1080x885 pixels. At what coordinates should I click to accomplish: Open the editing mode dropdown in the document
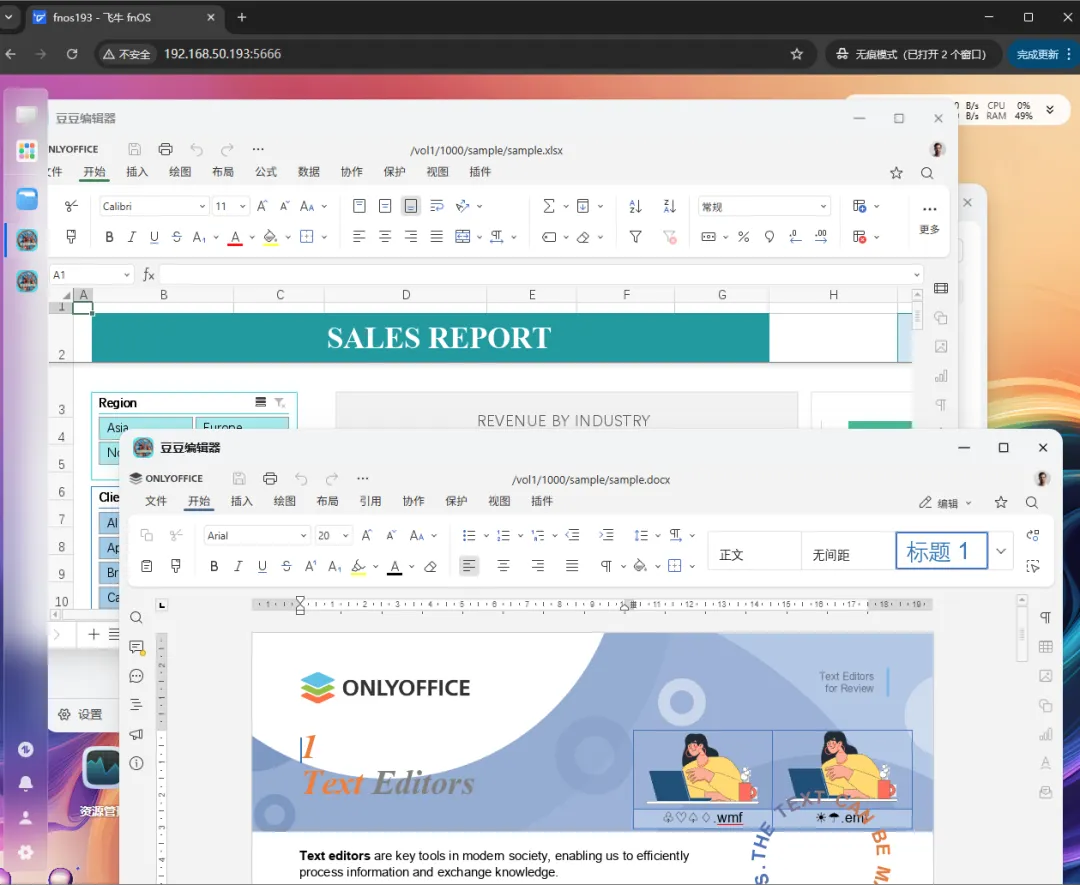pyautogui.click(x=945, y=503)
